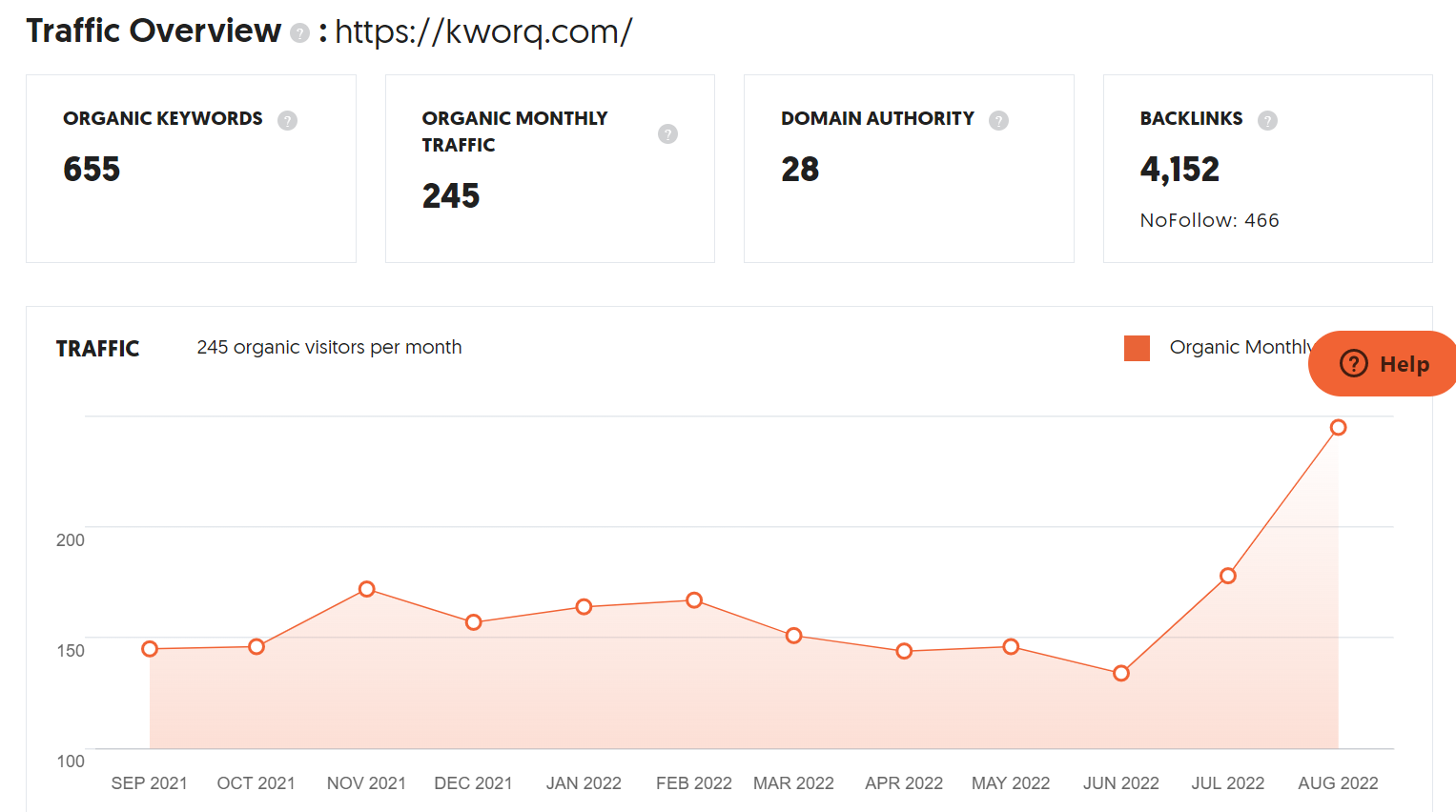Click Domain Authority question mark icon
The image size is (1456, 812).
998,120
